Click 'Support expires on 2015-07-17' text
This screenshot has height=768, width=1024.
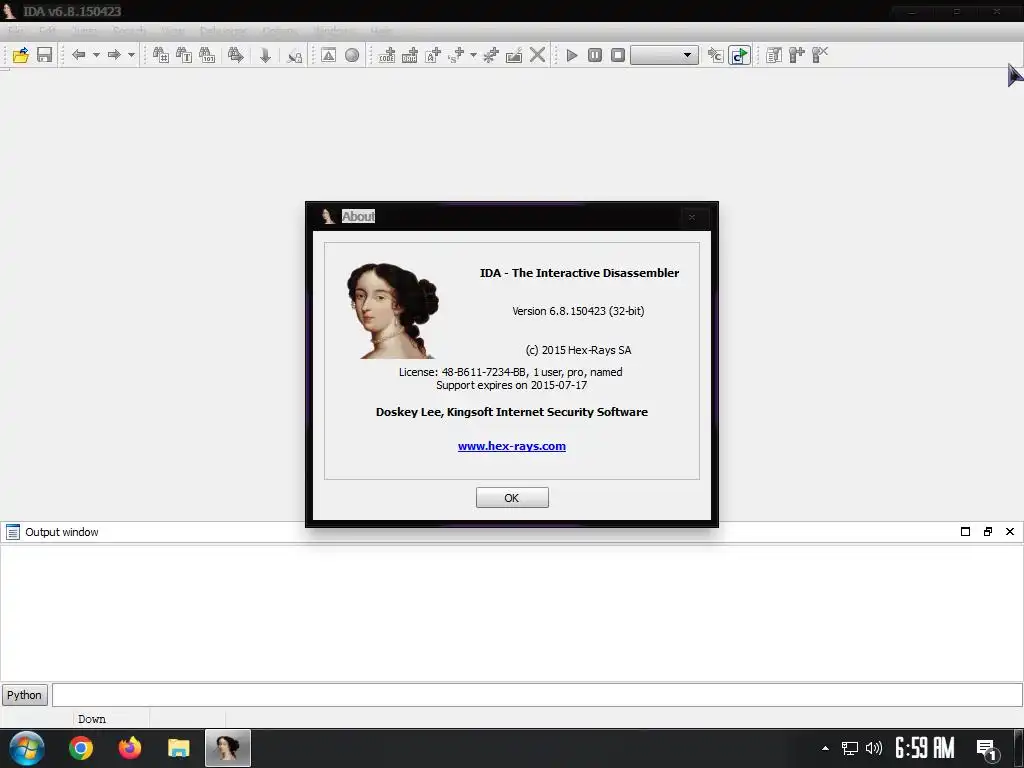(511, 385)
